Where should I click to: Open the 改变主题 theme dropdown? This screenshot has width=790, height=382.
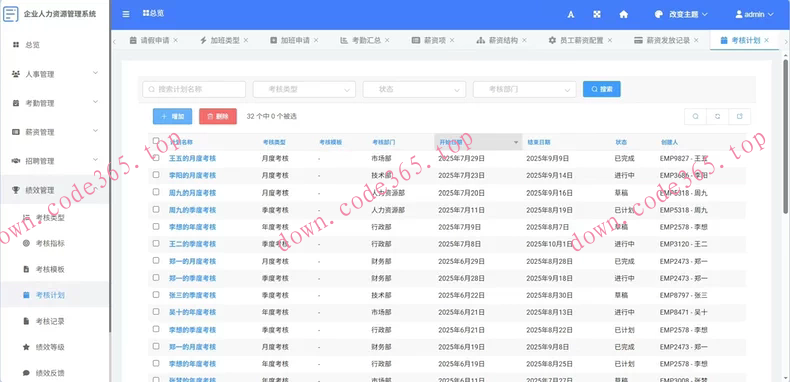coord(681,15)
